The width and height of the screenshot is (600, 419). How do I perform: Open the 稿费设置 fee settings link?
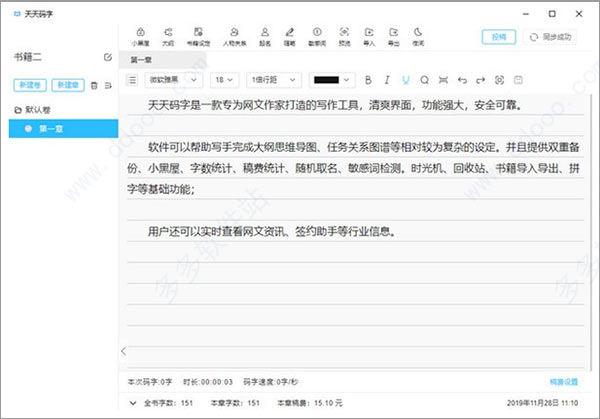(x=564, y=382)
